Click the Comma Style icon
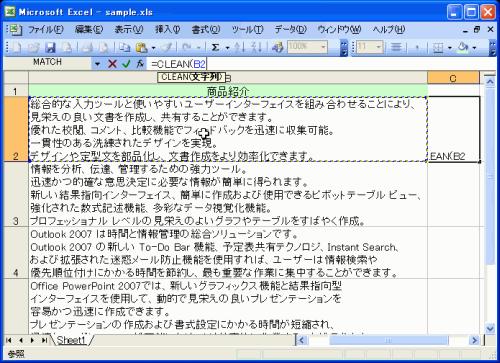 417,48
